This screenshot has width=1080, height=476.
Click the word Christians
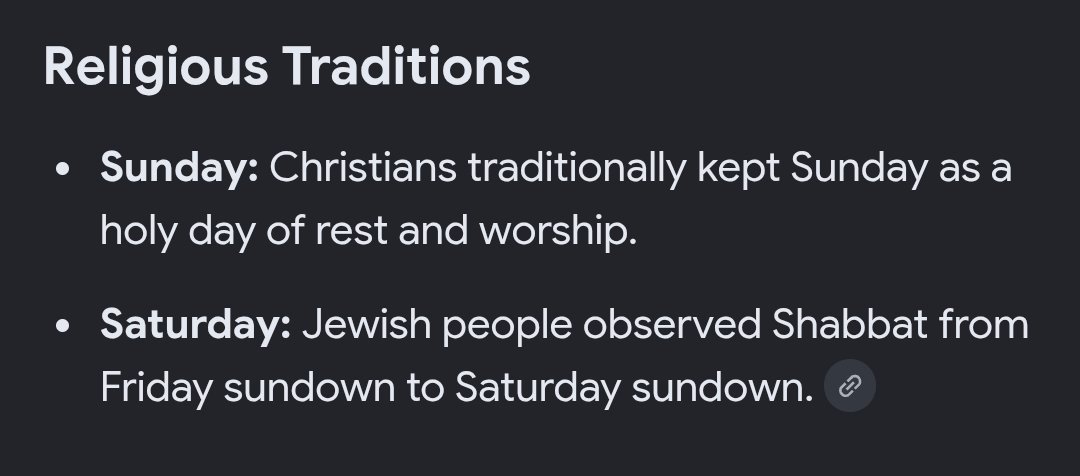[363, 167]
